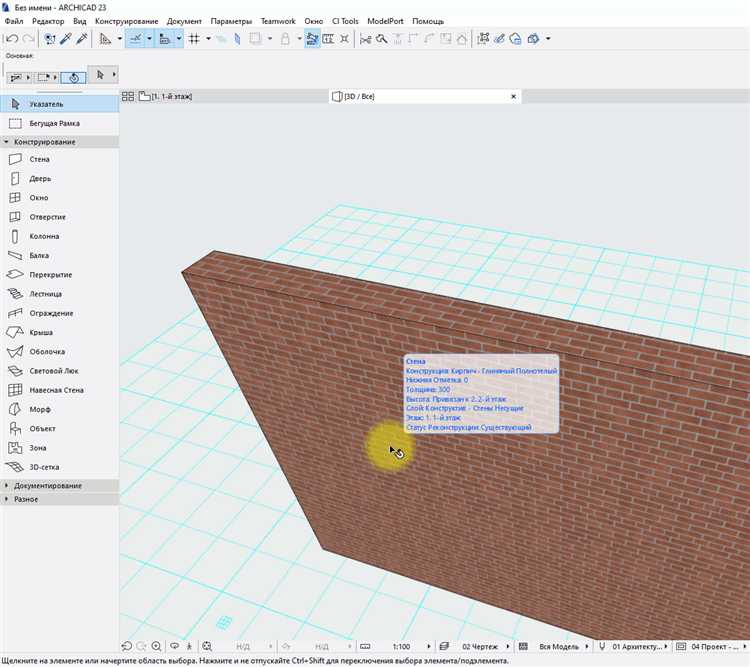Select the Морф (Morph) tool

[x=39, y=410]
